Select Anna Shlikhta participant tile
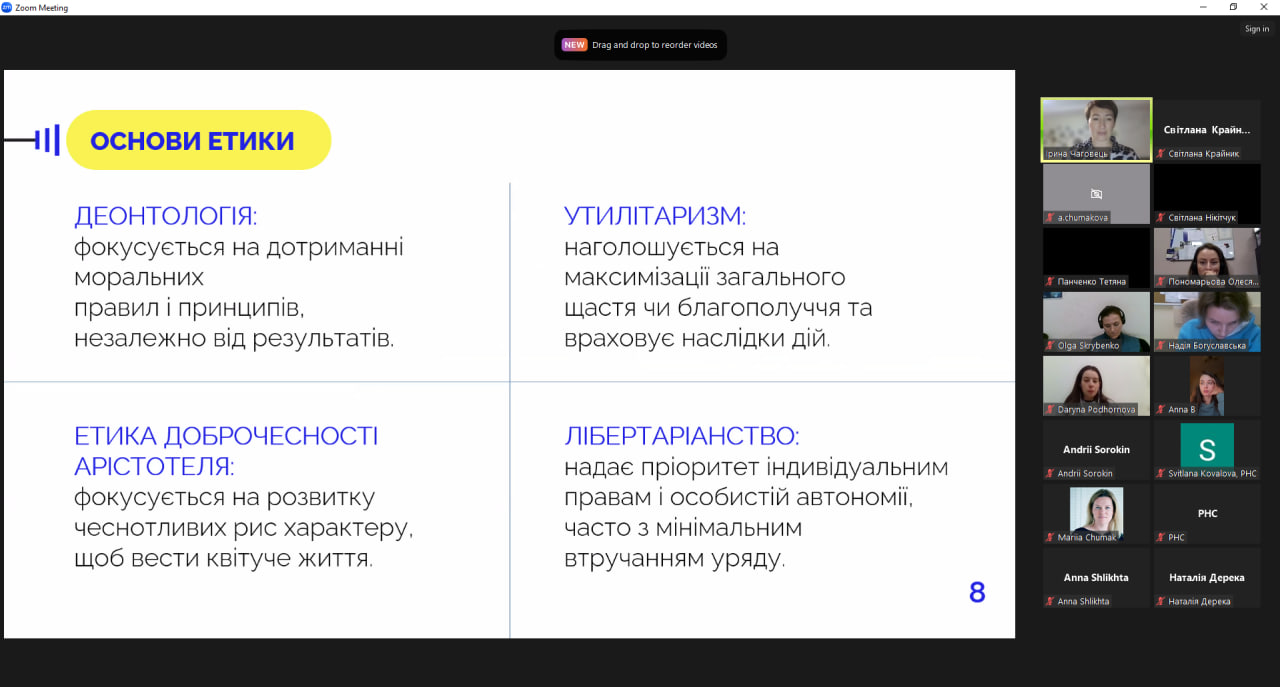The width and height of the screenshot is (1280, 687). click(1096, 577)
